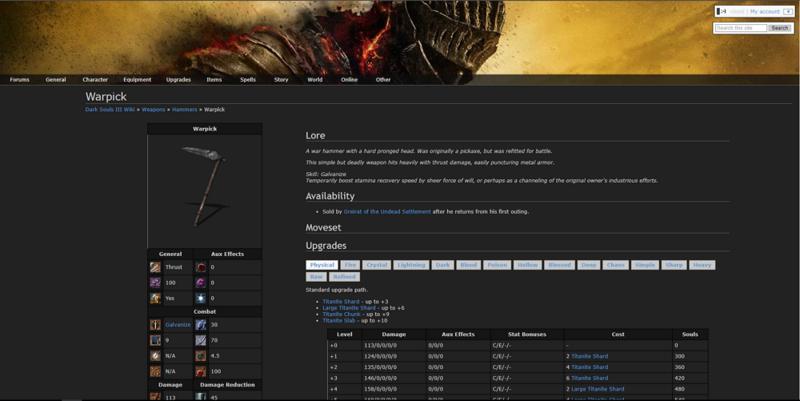800x401 pixels.
Task: Select the Simple upgrade tab
Action: tap(645, 265)
